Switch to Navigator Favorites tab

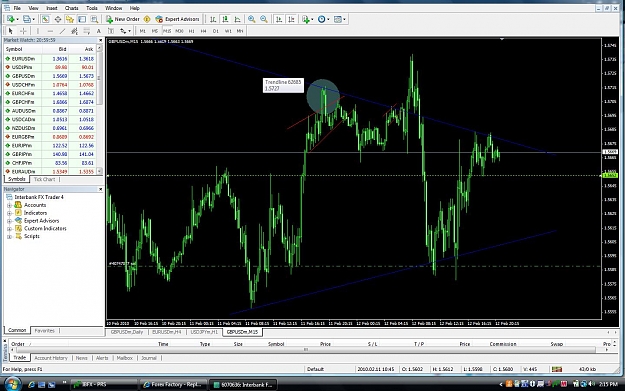coord(44,330)
